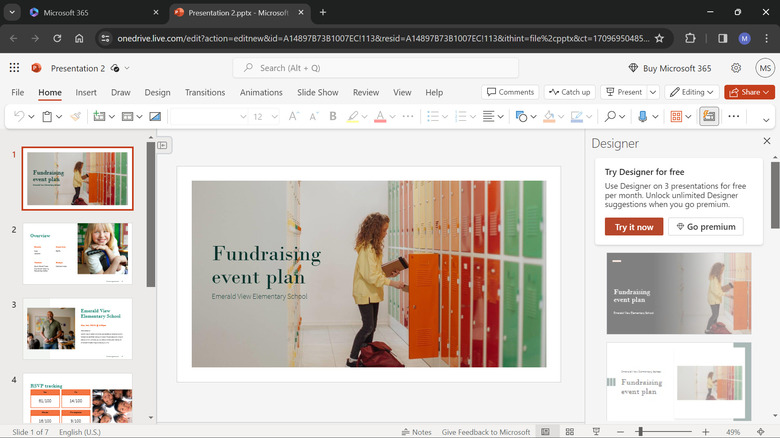Click the Go premium button
This screenshot has height=438, width=780.
point(706,227)
